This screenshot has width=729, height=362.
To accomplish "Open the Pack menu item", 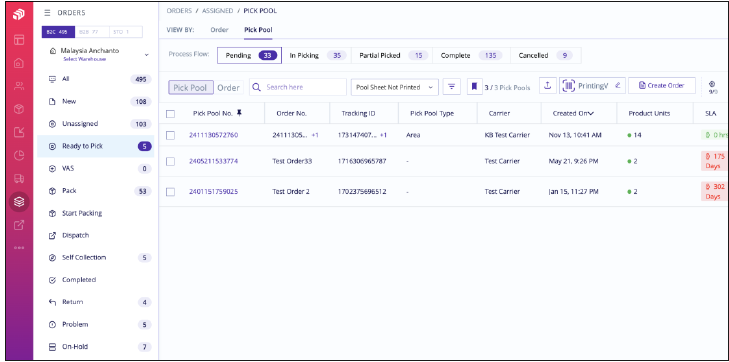I will pyautogui.click(x=95, y=191).
